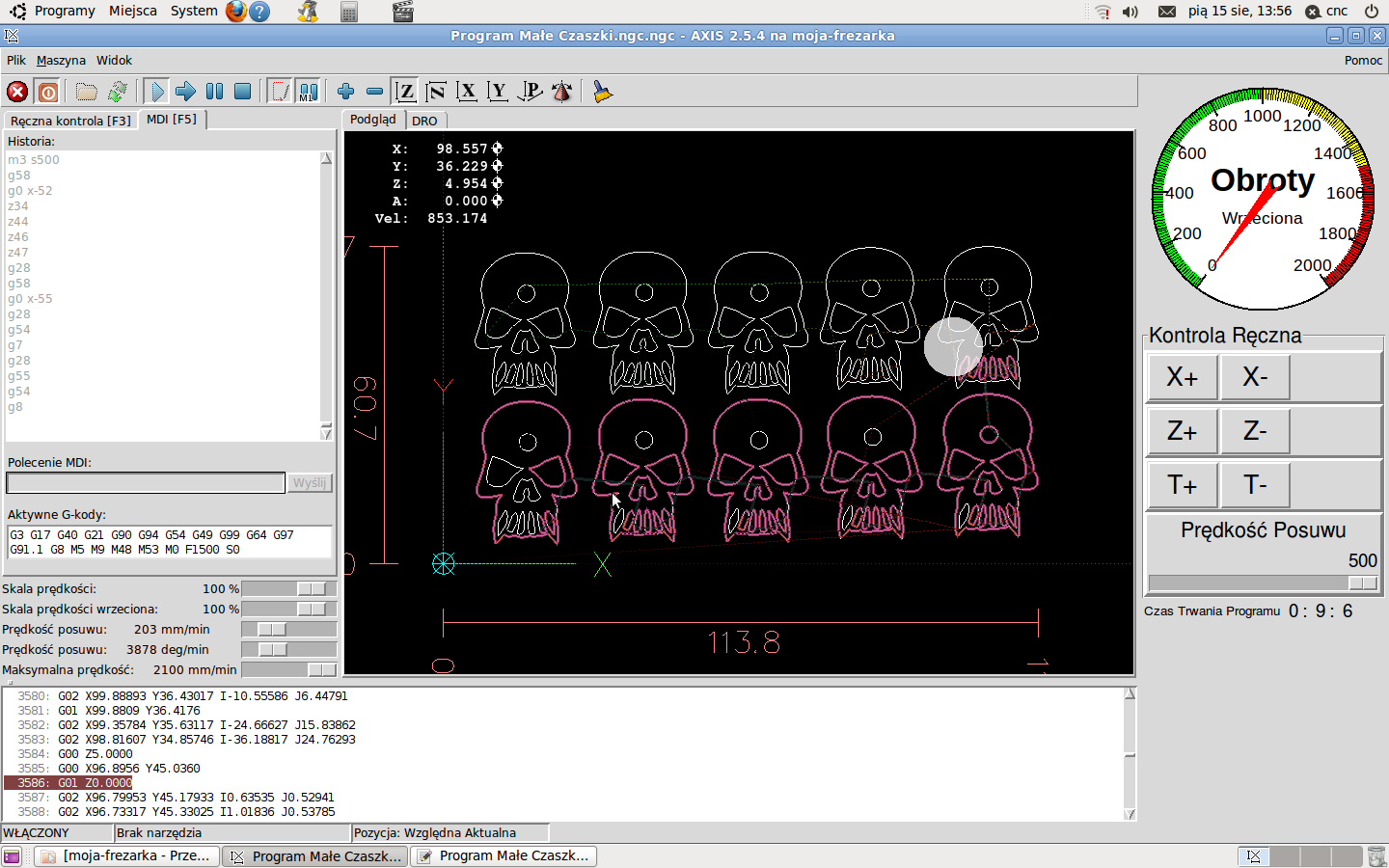Toggle block delete skip-lines icon
The image size is (1389, 868).
click(x=280, y=92)
